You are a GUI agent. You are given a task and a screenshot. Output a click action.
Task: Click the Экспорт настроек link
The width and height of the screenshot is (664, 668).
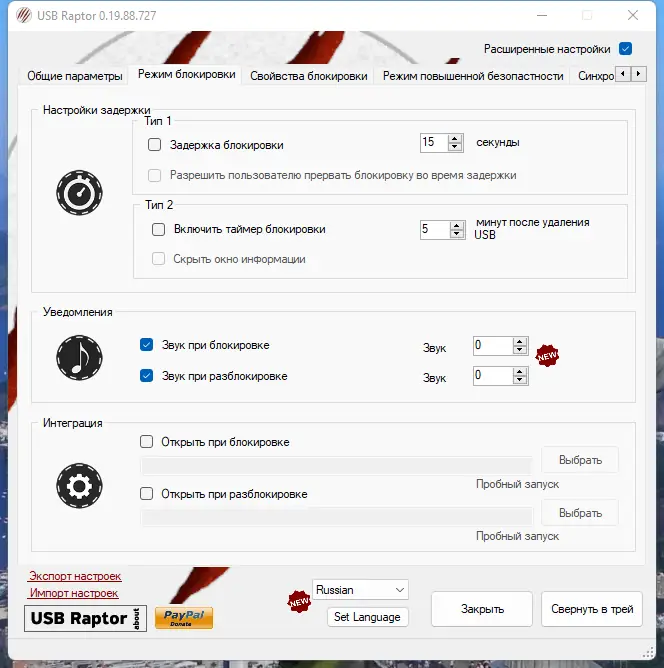[75, 576]
